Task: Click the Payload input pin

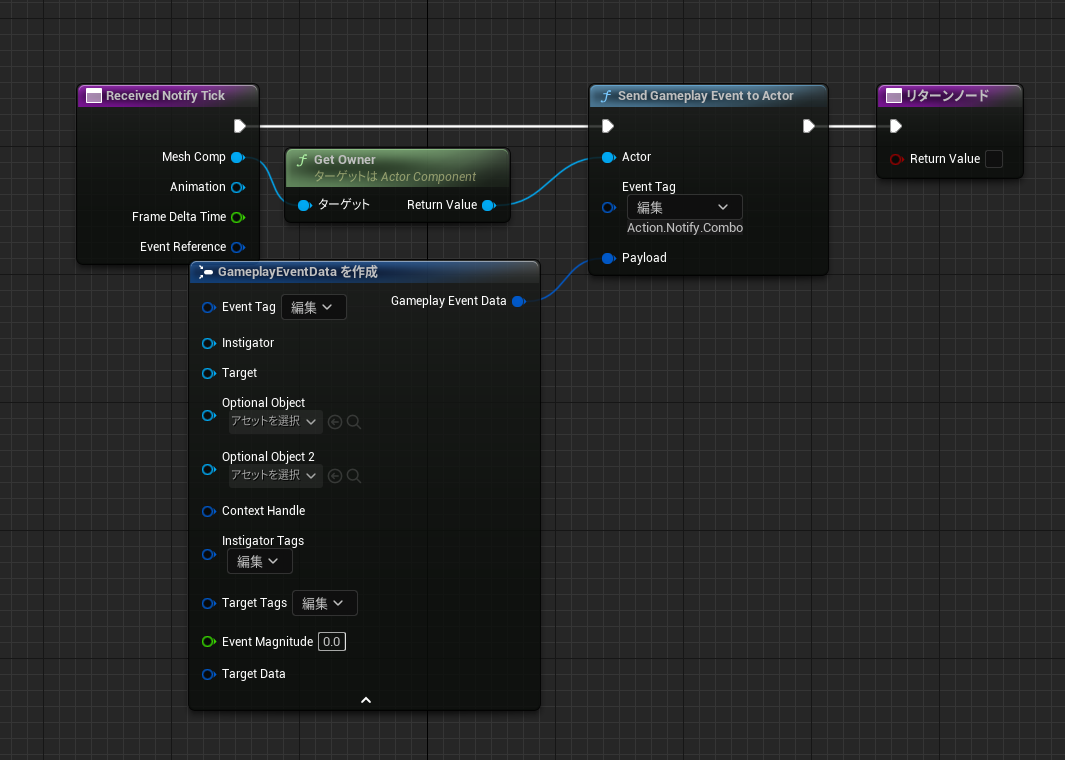Action: click(x=608, y=258)
